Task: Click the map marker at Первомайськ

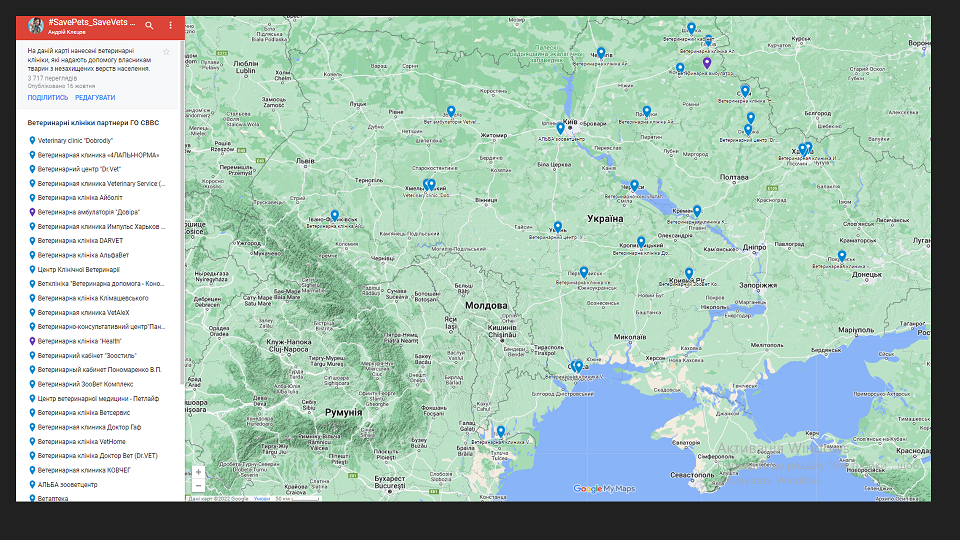Action: click(583, 272)
